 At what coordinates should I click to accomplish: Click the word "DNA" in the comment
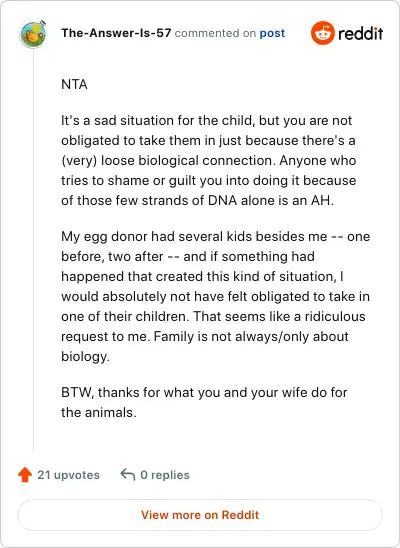pyautogui.click(x=222, y=201)
